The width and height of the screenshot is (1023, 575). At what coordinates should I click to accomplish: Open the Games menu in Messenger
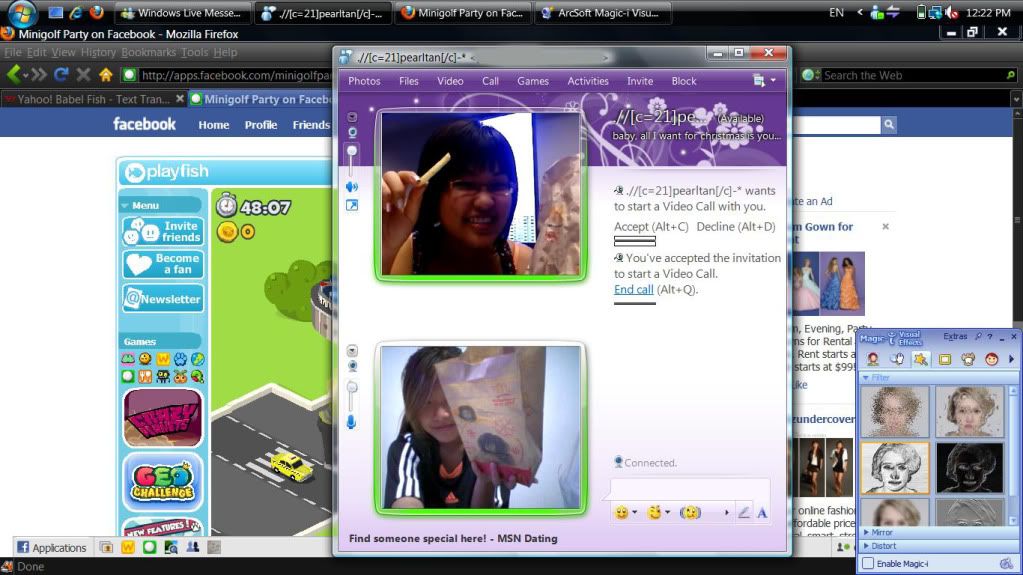click(x=533, y=81)
